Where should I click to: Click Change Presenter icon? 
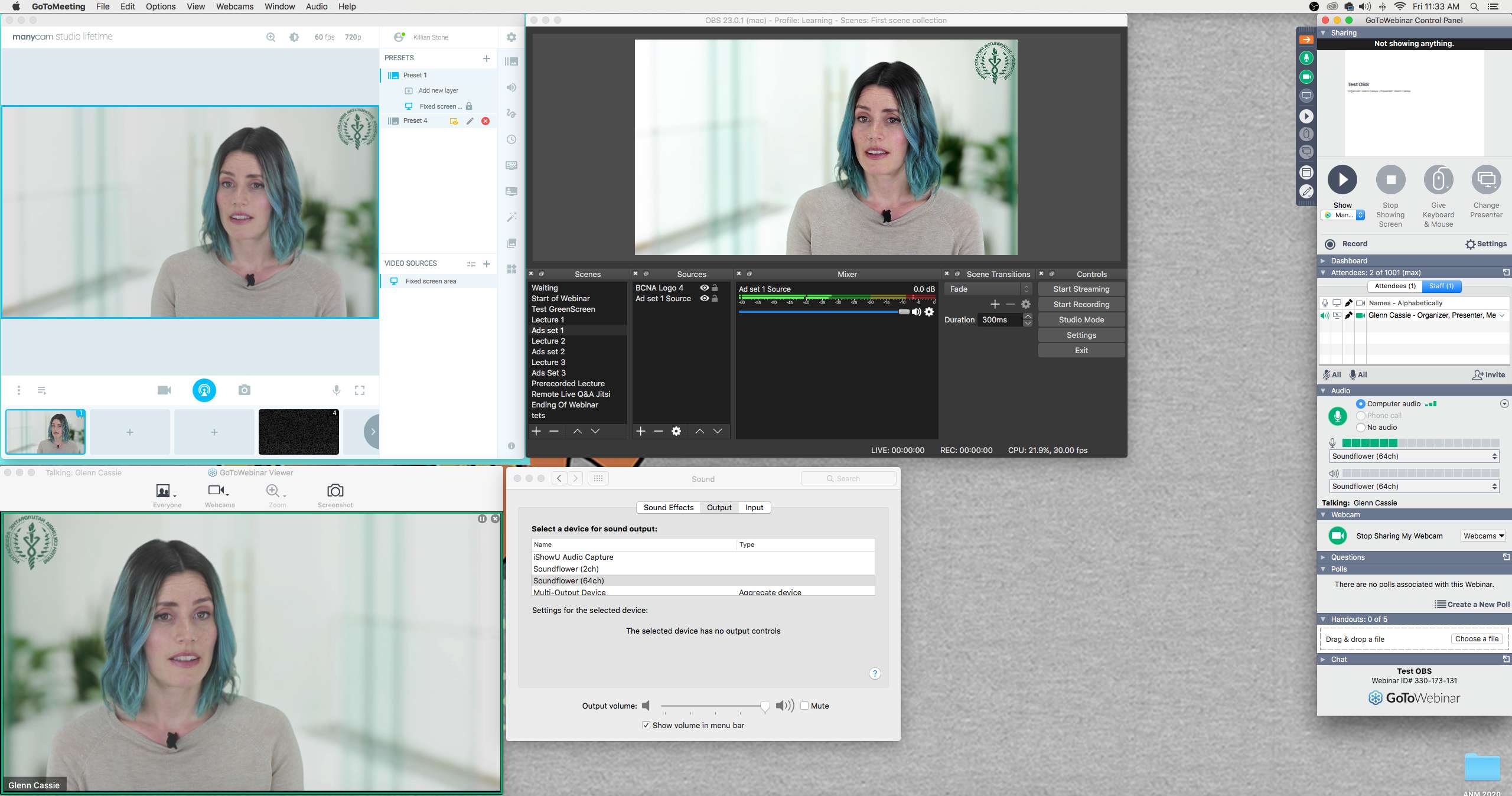tap(1487, 180)
